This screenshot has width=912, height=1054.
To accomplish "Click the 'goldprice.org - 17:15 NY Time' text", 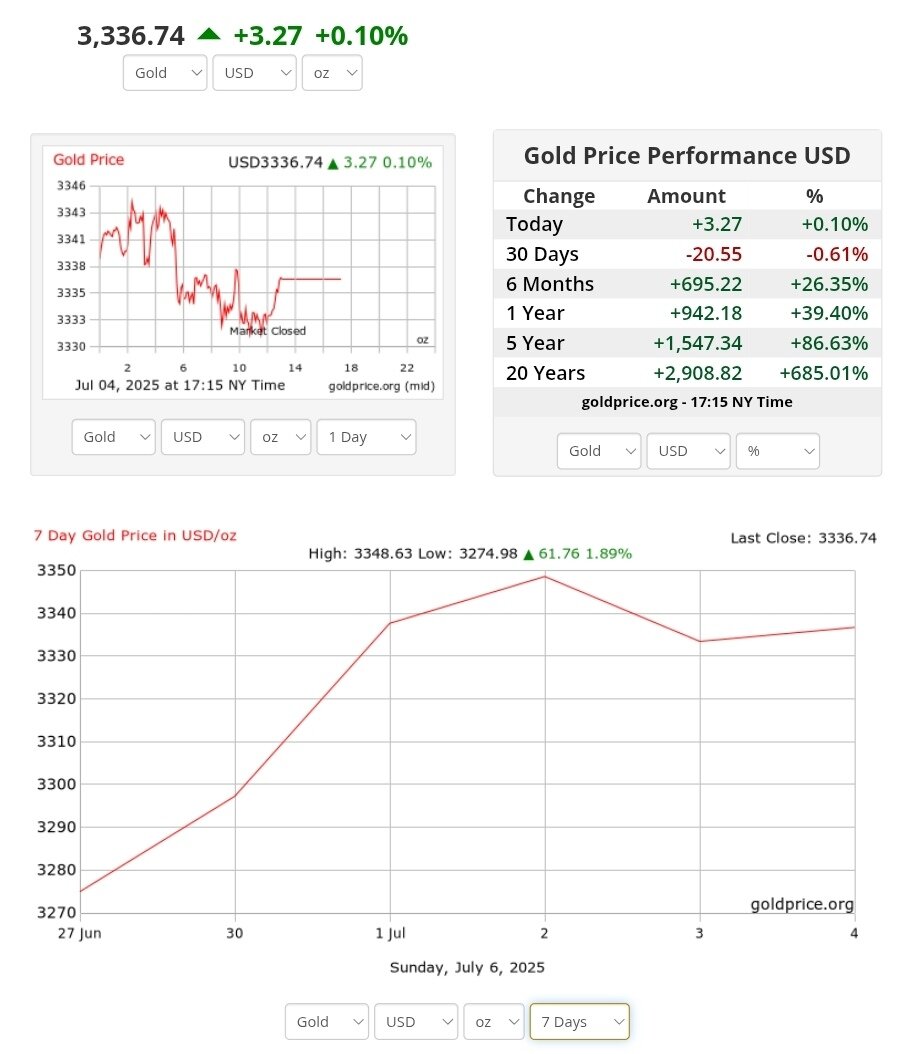I will click(x=687, y=402).
